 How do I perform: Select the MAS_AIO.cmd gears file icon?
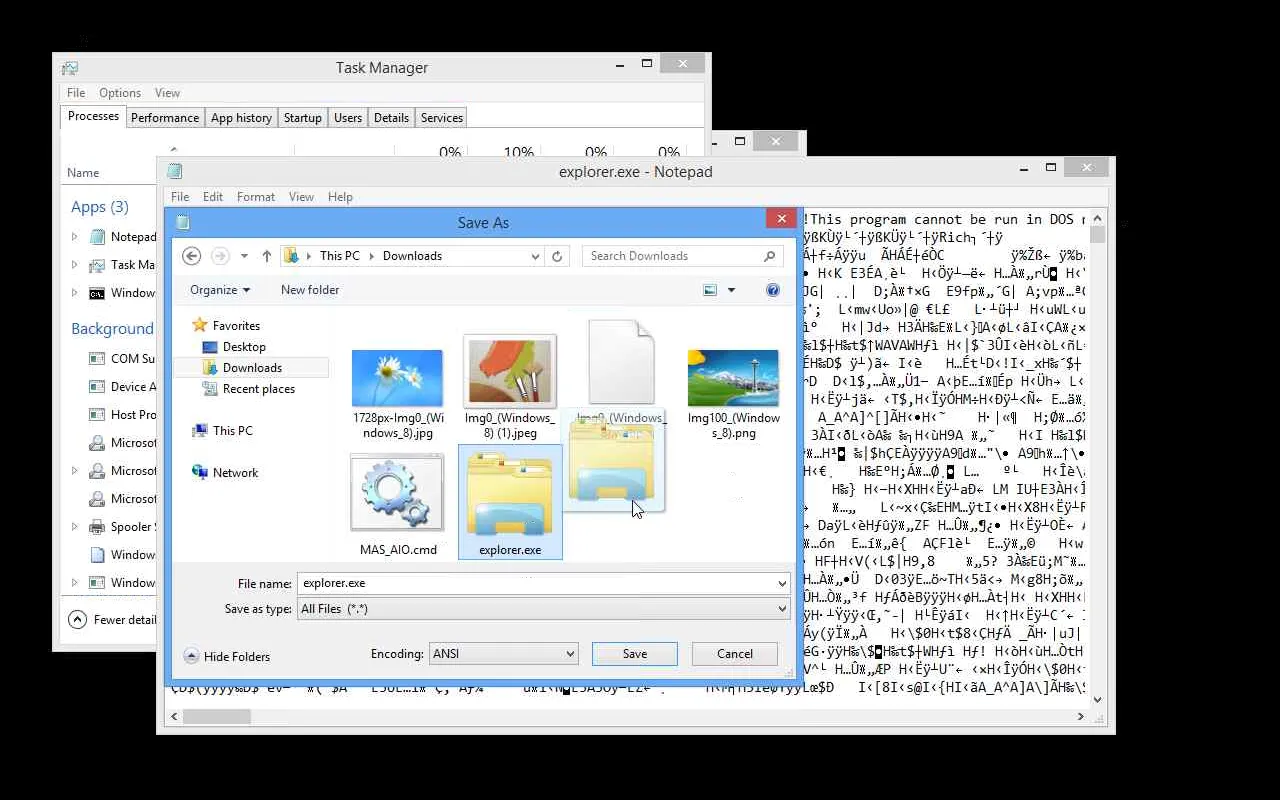pyautogui.click(x=397, y=492)
